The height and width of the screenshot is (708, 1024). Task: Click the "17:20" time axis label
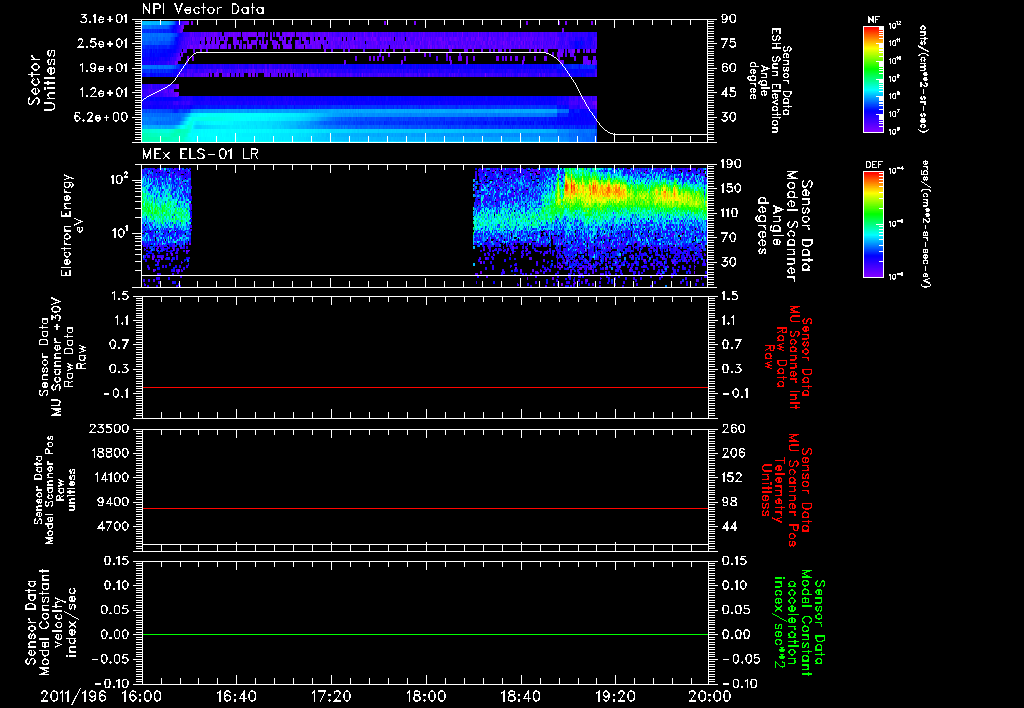(331, 696)
